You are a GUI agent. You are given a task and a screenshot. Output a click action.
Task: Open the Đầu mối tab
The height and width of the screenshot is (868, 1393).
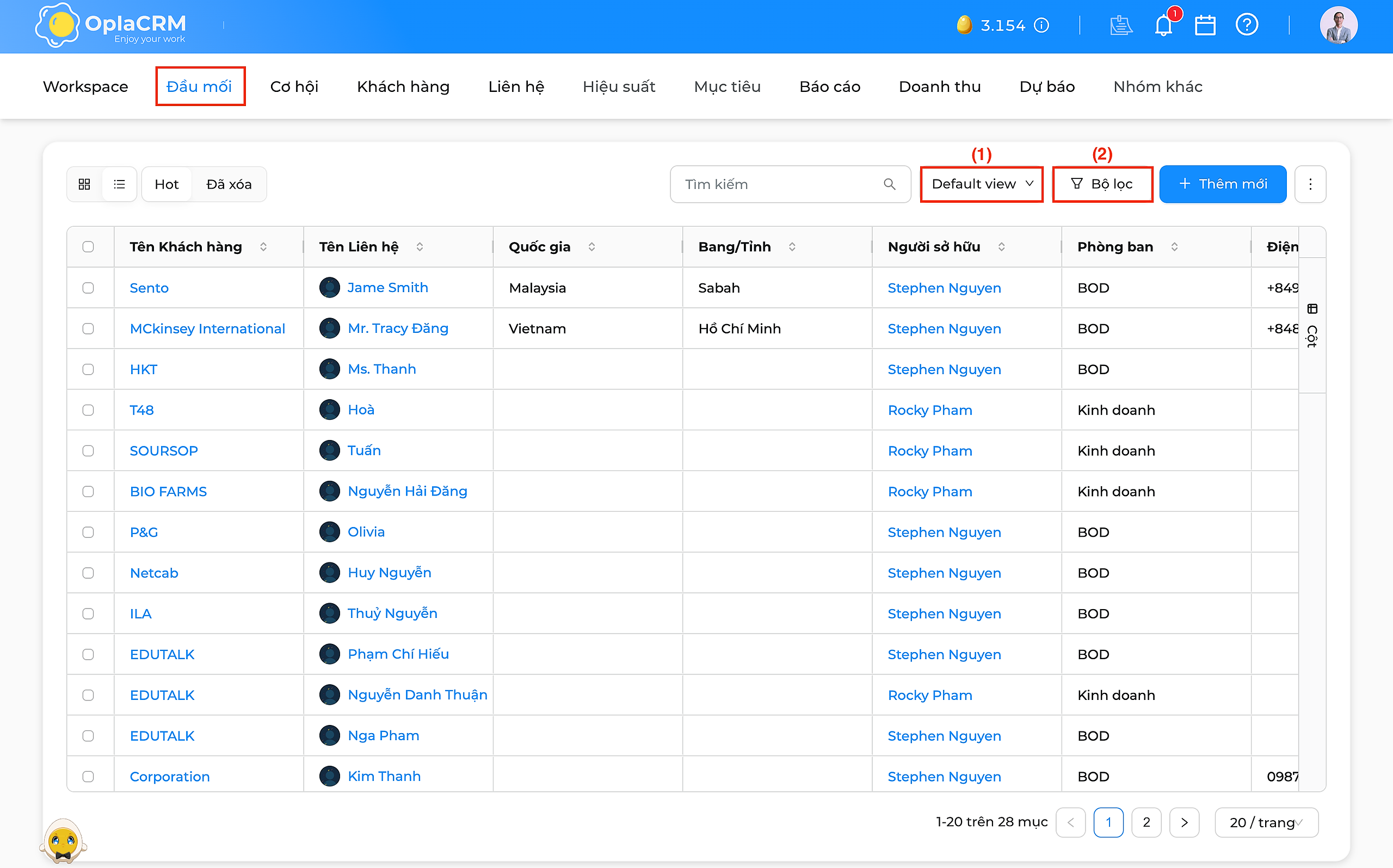199,86
